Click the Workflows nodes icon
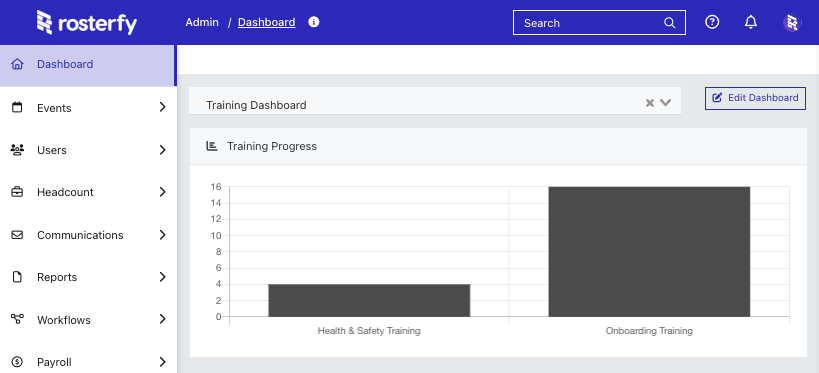 (17, 319)
